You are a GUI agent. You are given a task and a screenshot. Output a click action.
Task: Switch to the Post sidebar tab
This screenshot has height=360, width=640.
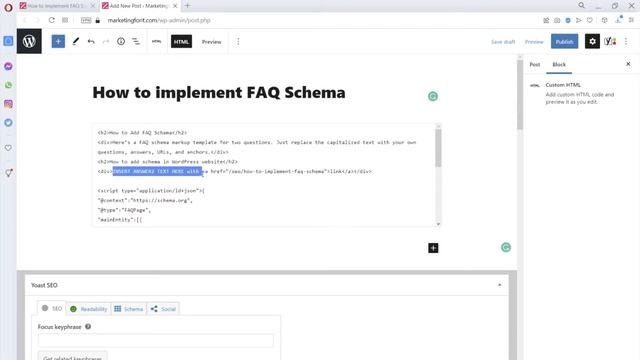(535, 64)
